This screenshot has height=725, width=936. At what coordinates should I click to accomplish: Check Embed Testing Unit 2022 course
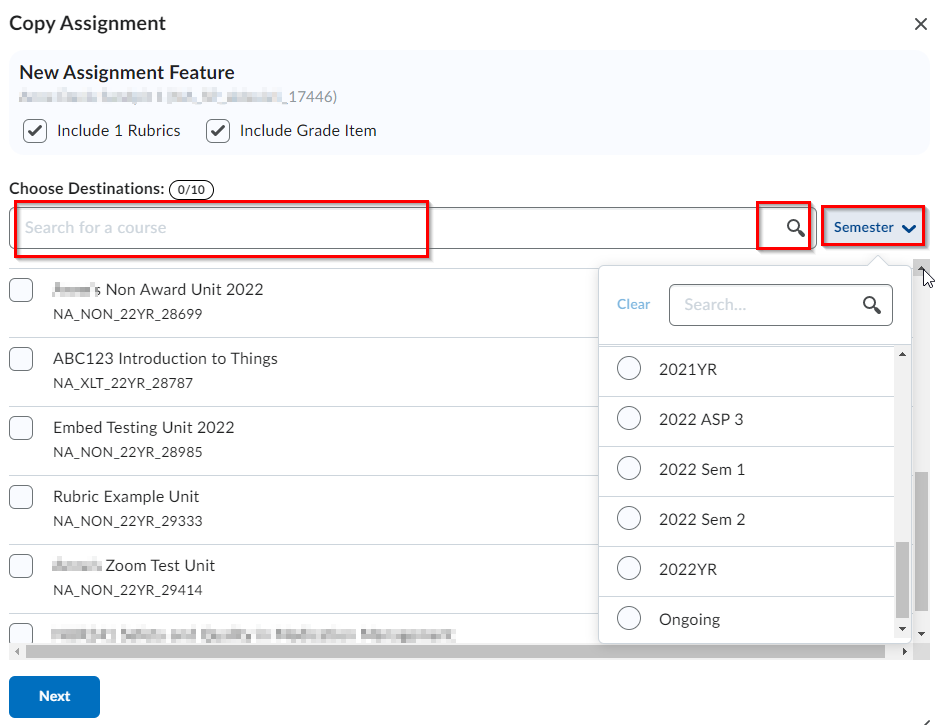coord(21,428)
